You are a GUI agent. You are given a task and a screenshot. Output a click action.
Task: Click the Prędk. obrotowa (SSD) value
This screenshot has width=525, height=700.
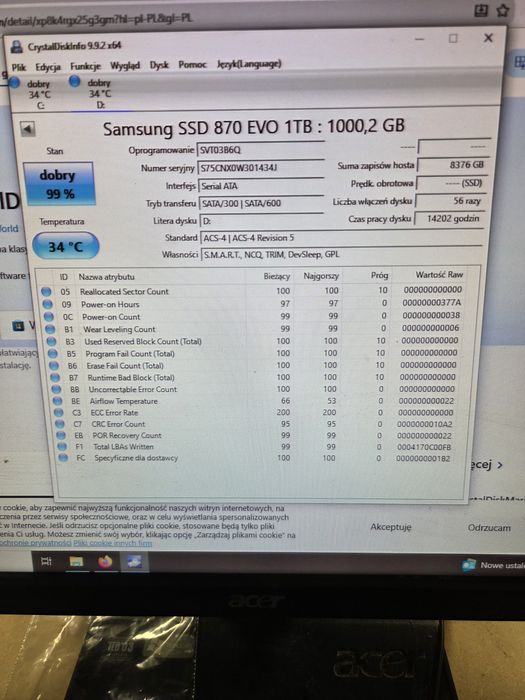(x=451, y=183)
